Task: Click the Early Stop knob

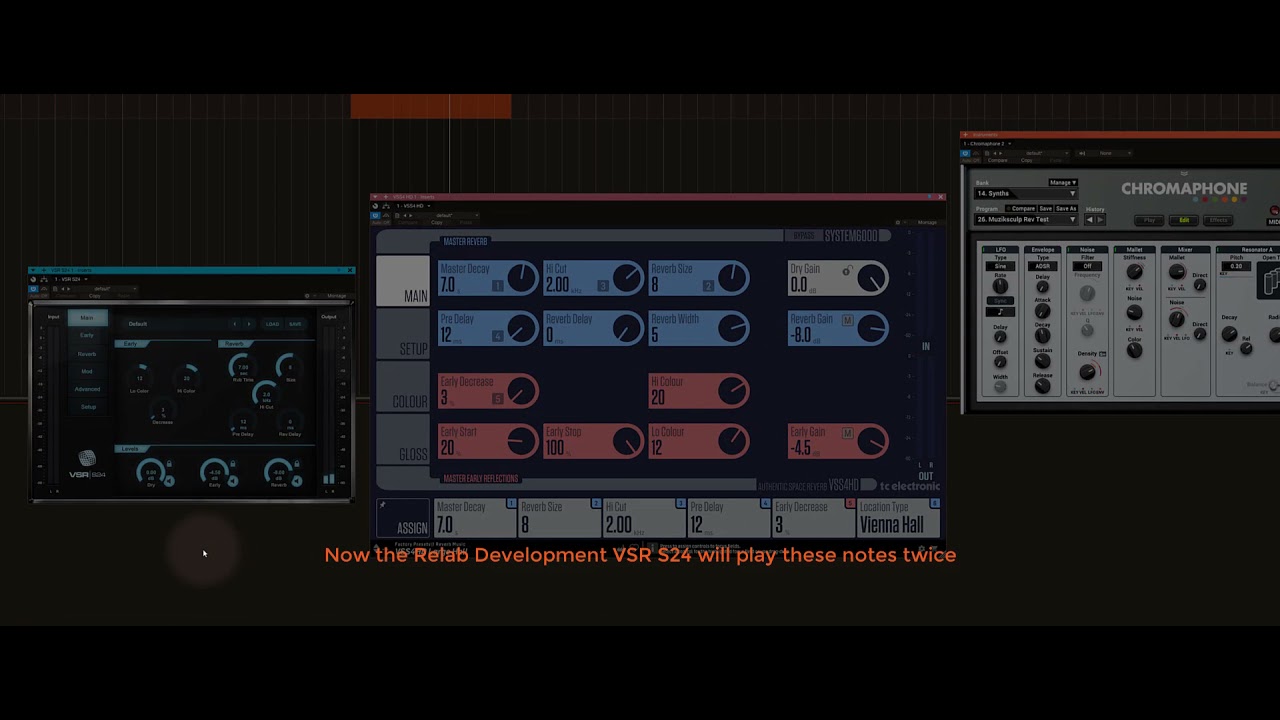Action: 627,441
